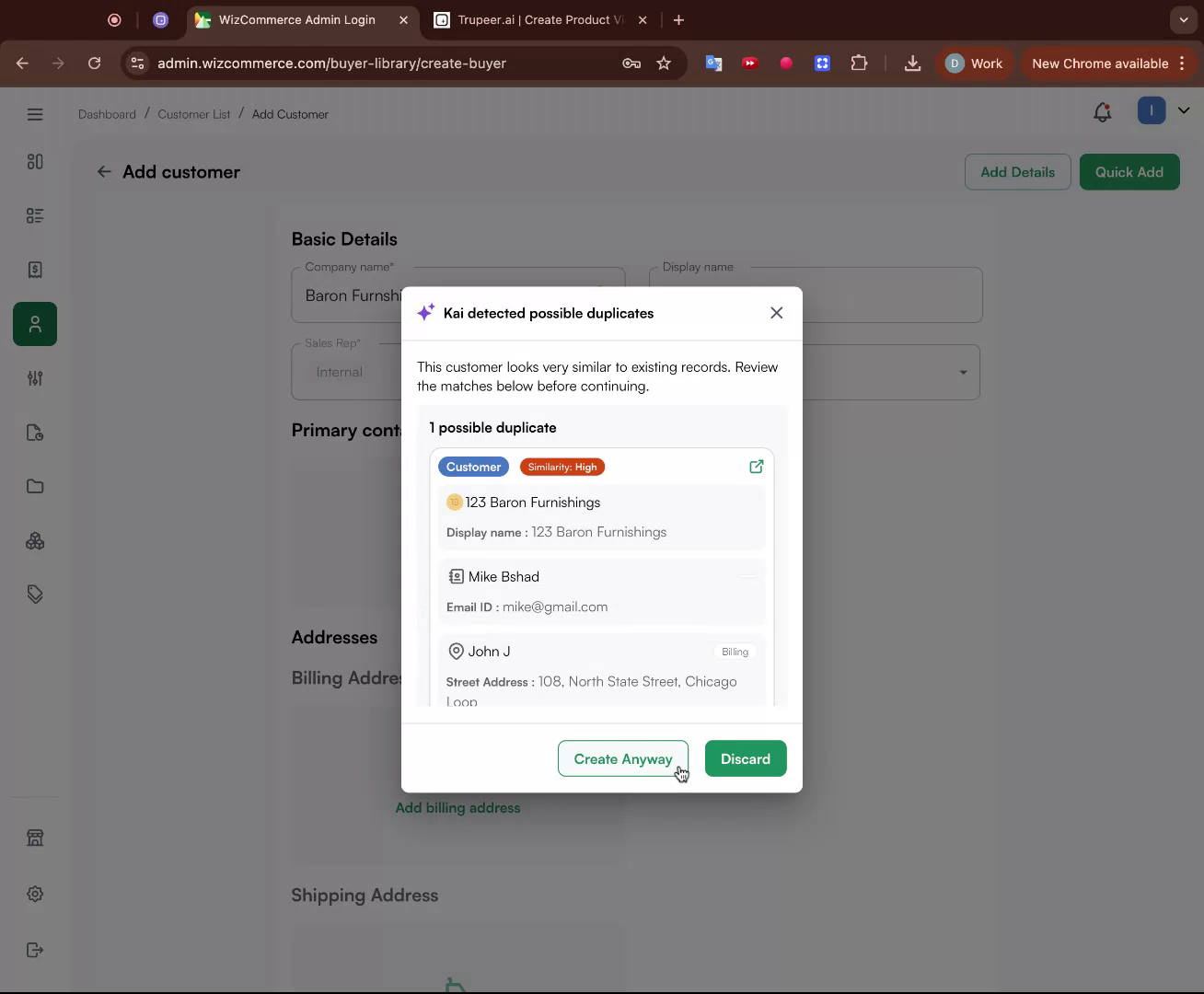This screenshot has height=994, width=1204.
Task: Click the logout icon in sidebar
Action: 35,950
